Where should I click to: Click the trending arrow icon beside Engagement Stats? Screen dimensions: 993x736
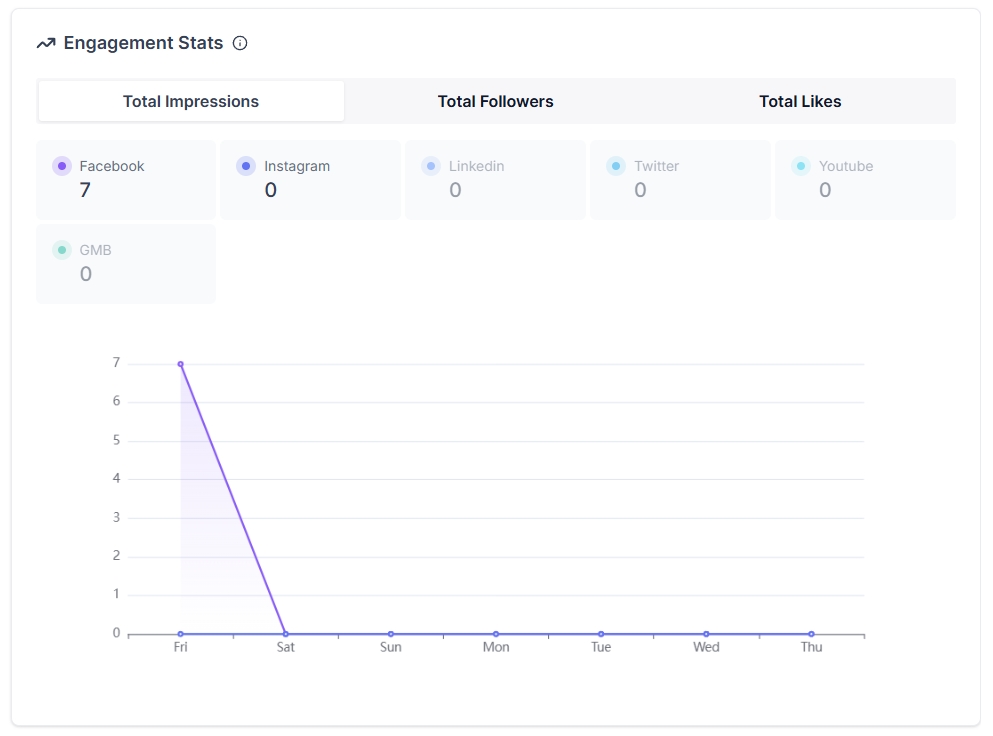tap(46, 43)
